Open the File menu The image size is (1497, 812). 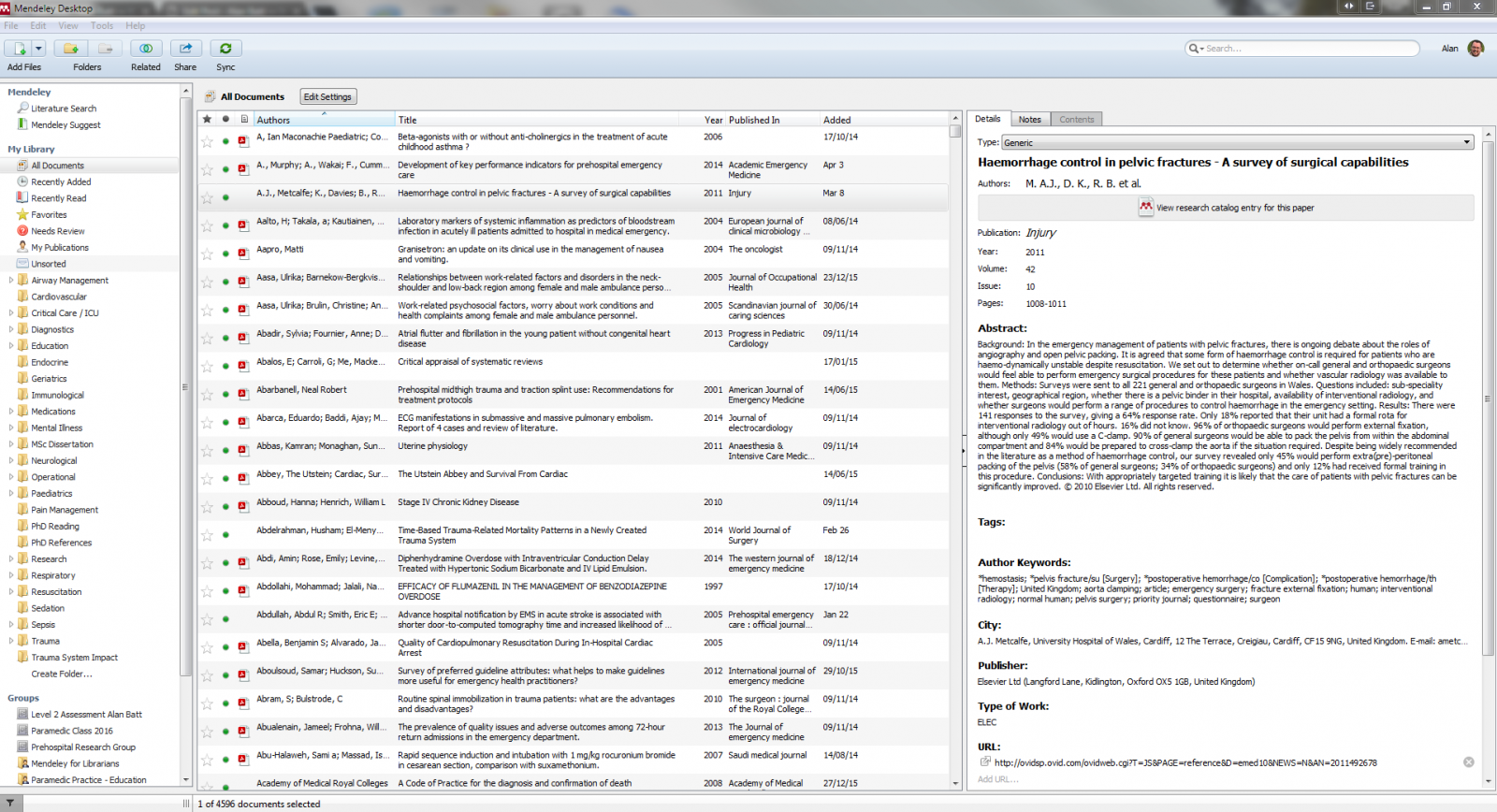[11, 26]
